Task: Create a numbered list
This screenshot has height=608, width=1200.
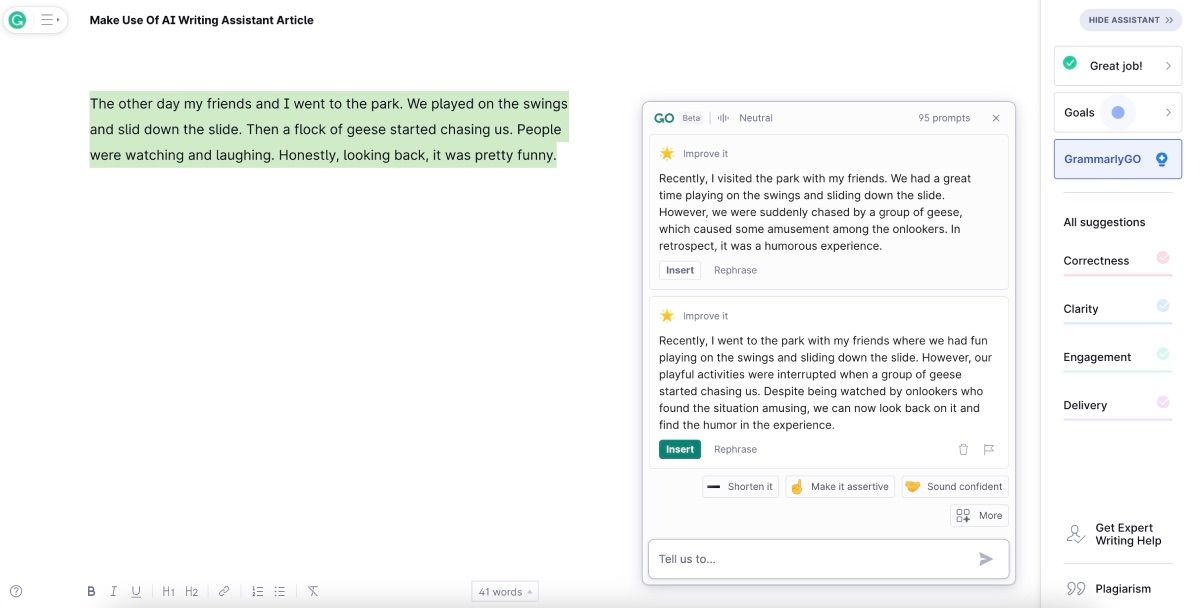Action: pos(257,591)
